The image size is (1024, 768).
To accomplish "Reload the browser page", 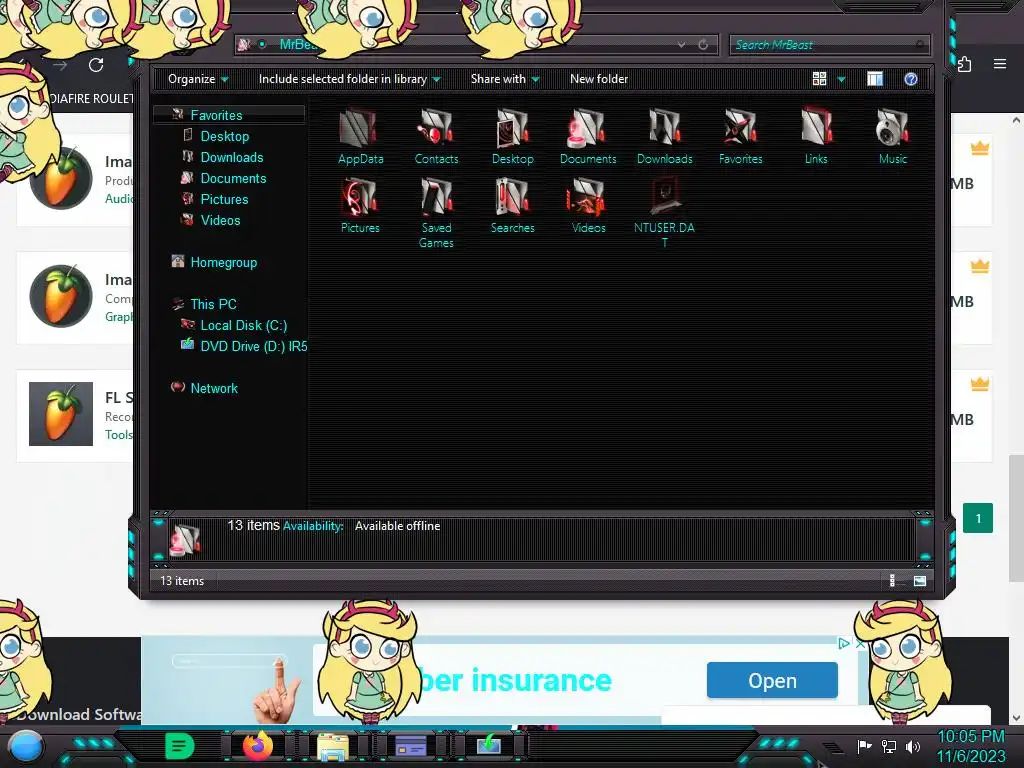I will [96, 65].
